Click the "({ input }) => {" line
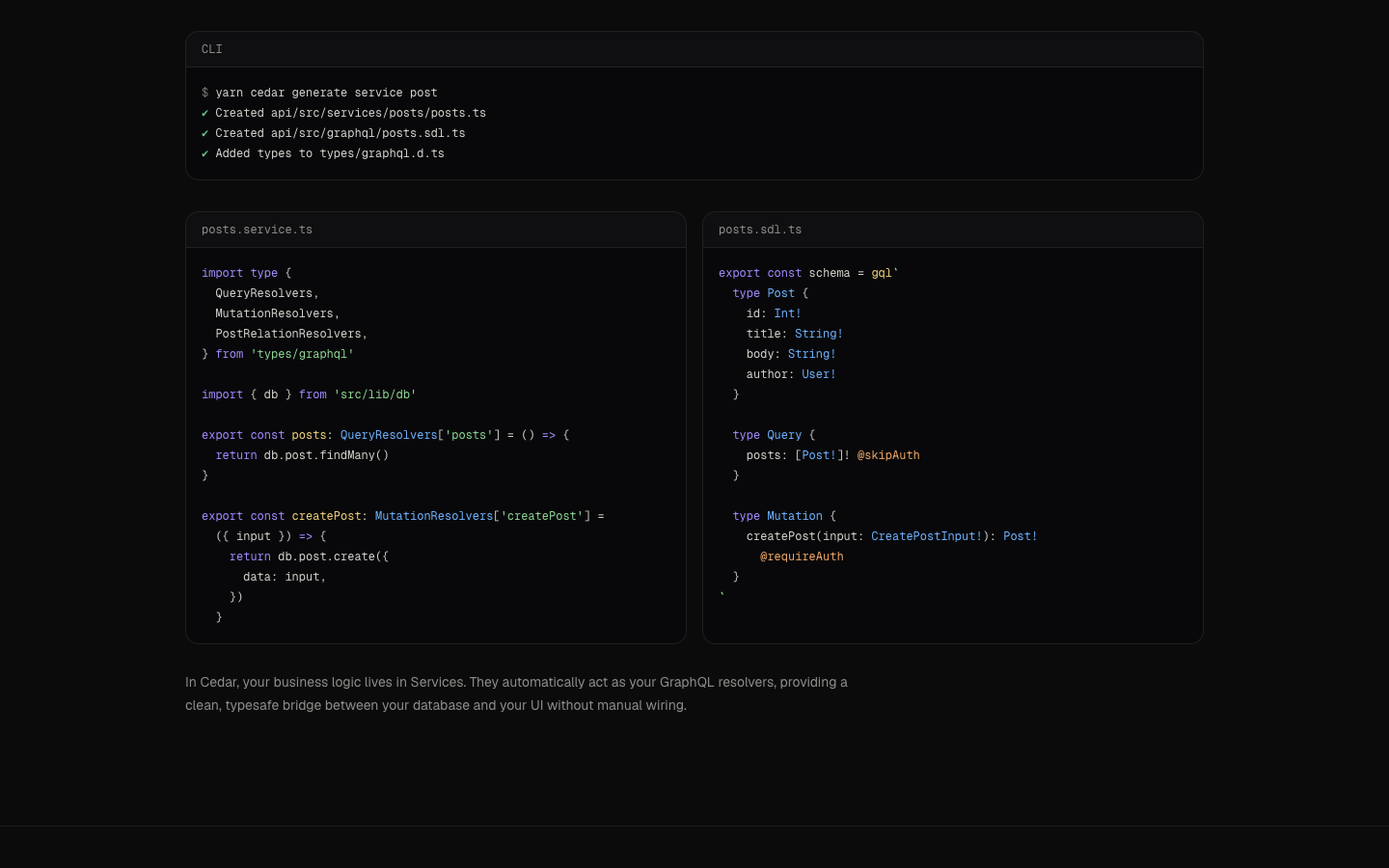Screen dimensions: 1389x868 click(x=271, y=536)
